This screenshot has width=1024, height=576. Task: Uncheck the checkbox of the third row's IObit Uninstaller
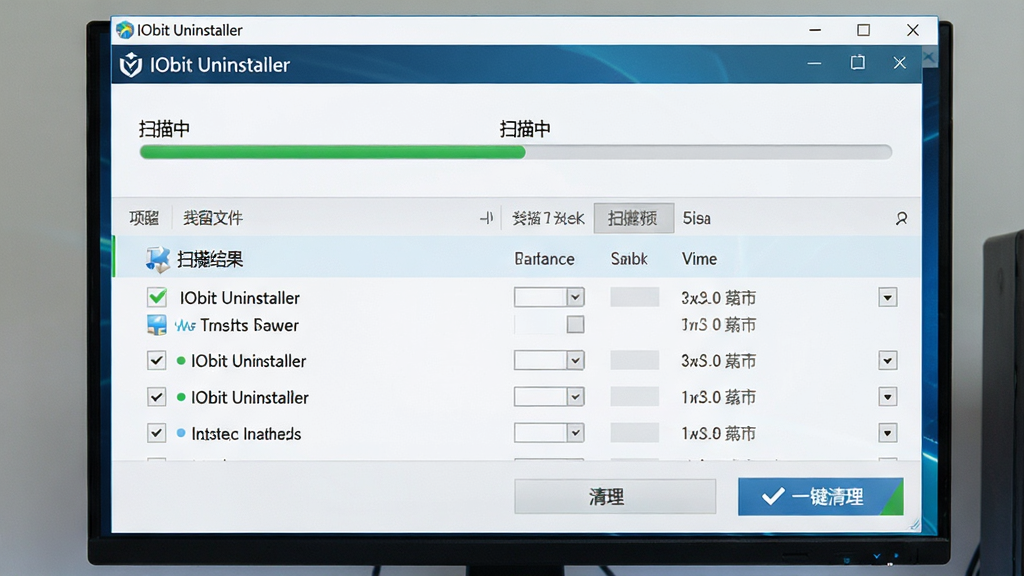(x=156, y=360)
